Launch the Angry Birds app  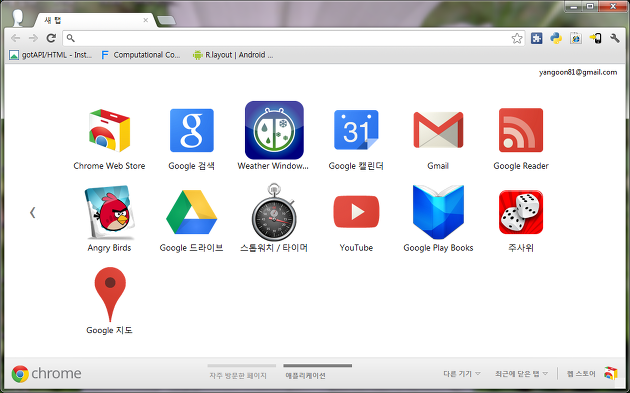[x=109, y=212]
